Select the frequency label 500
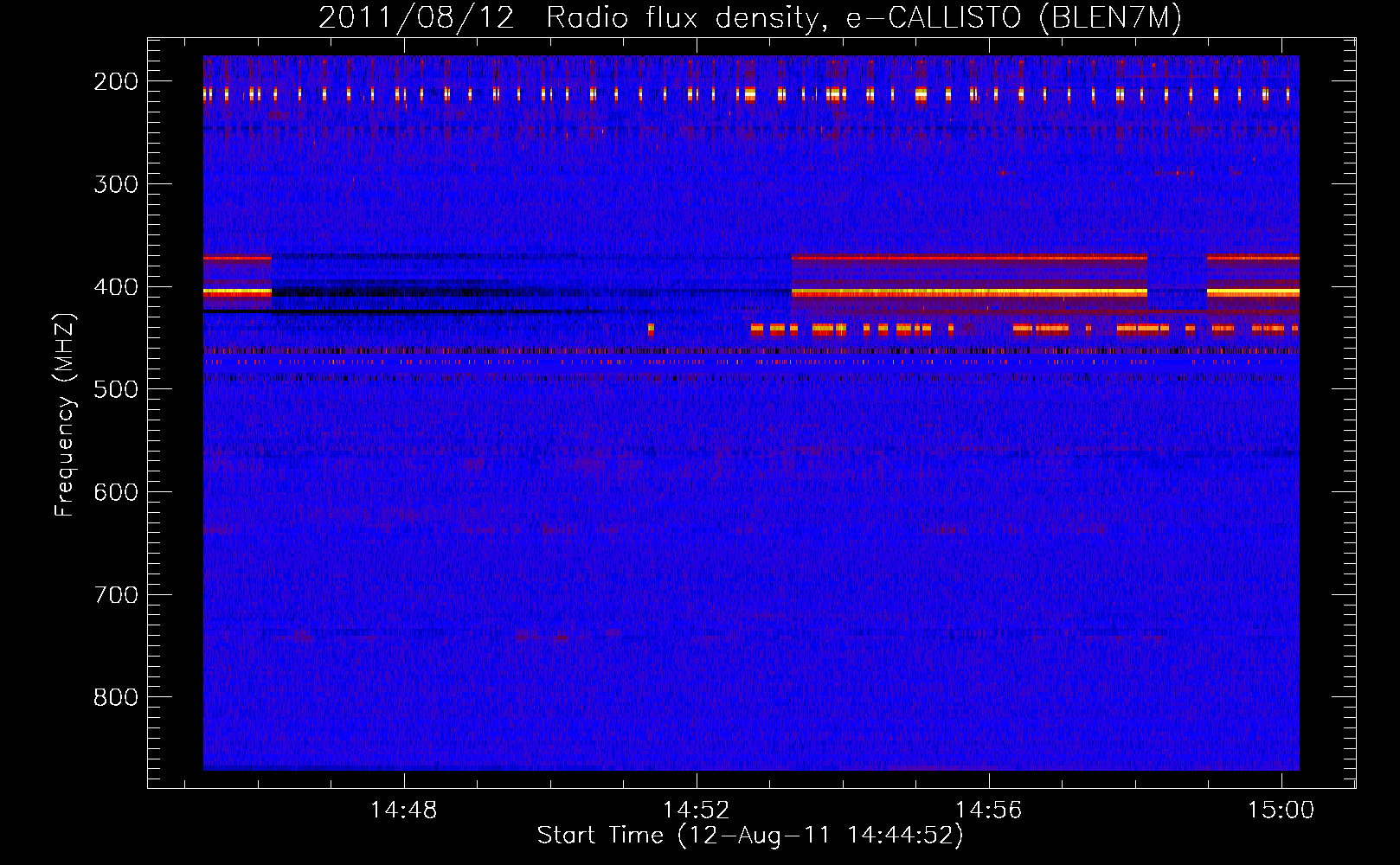1400x865 pixels. pos(116,389)
